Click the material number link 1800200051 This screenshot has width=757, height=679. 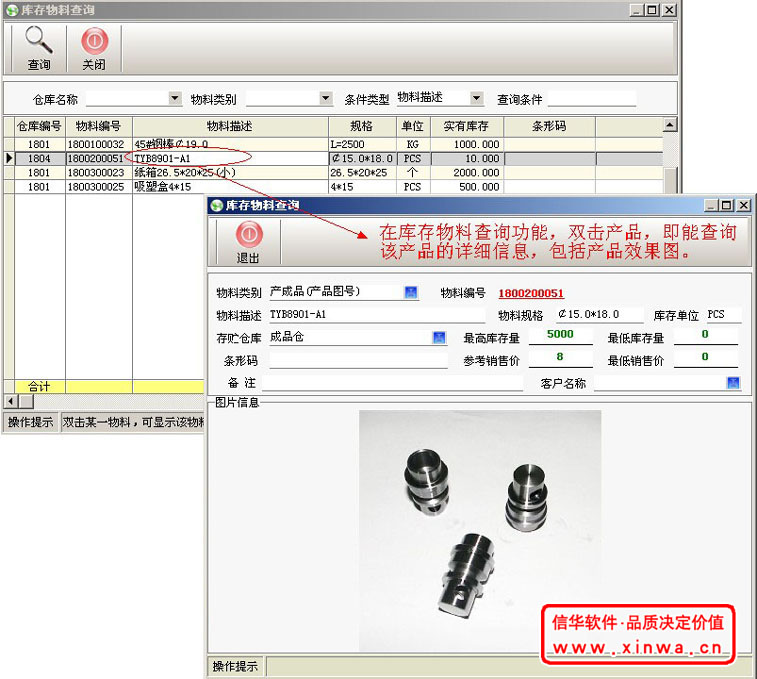click(x=531, y=293)
